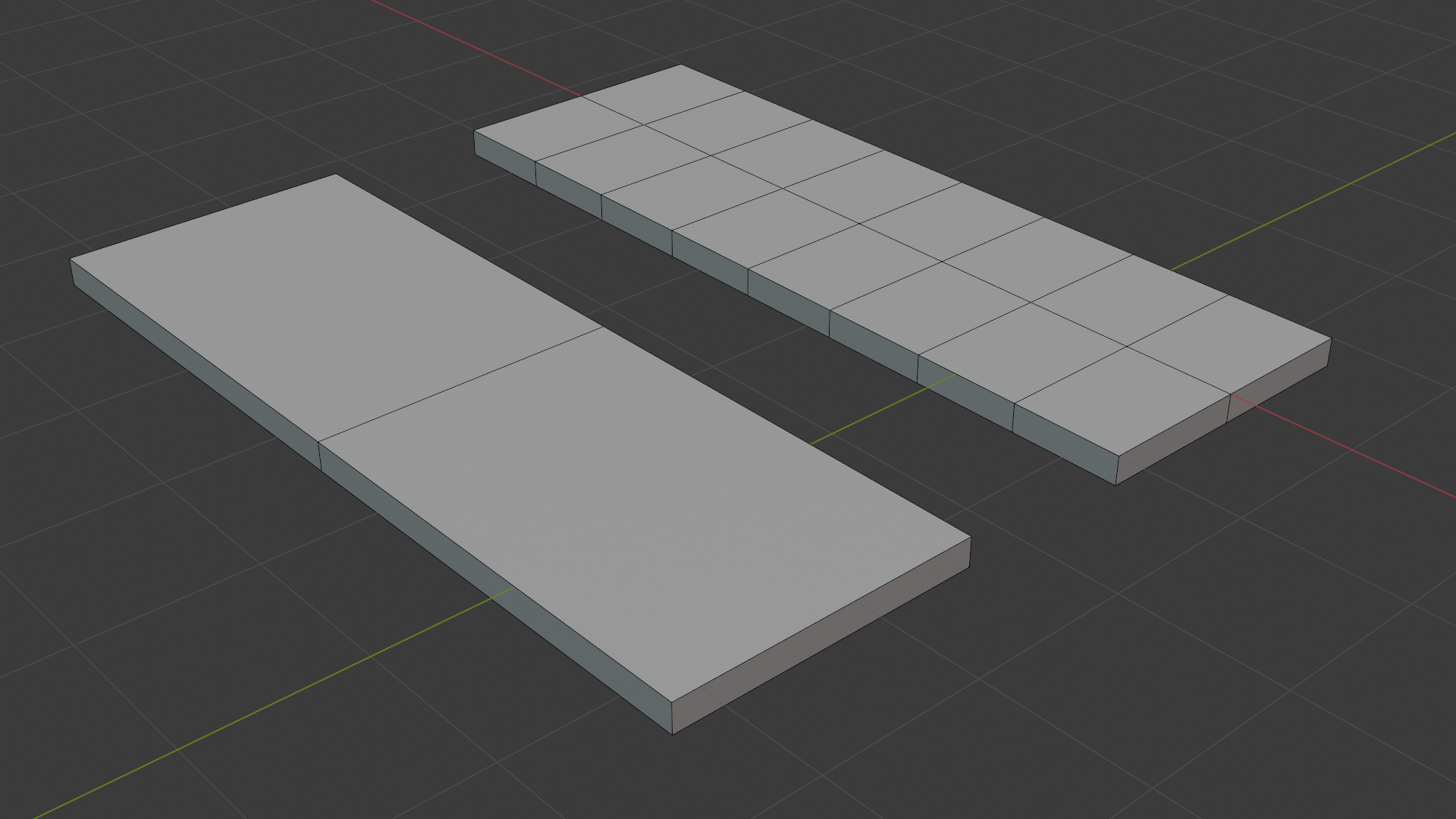Click nearest bottom corner vertex of large slab
1456x819 pixels.
[x=673, y=733]
